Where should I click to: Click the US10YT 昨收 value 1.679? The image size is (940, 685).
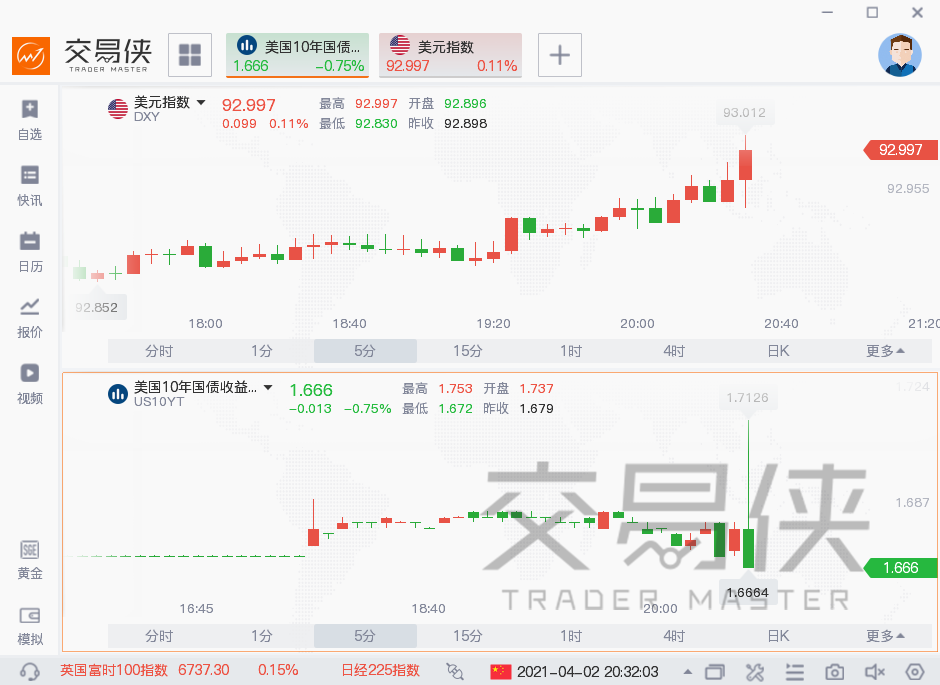pyautogui.click(x=536, y=409)
